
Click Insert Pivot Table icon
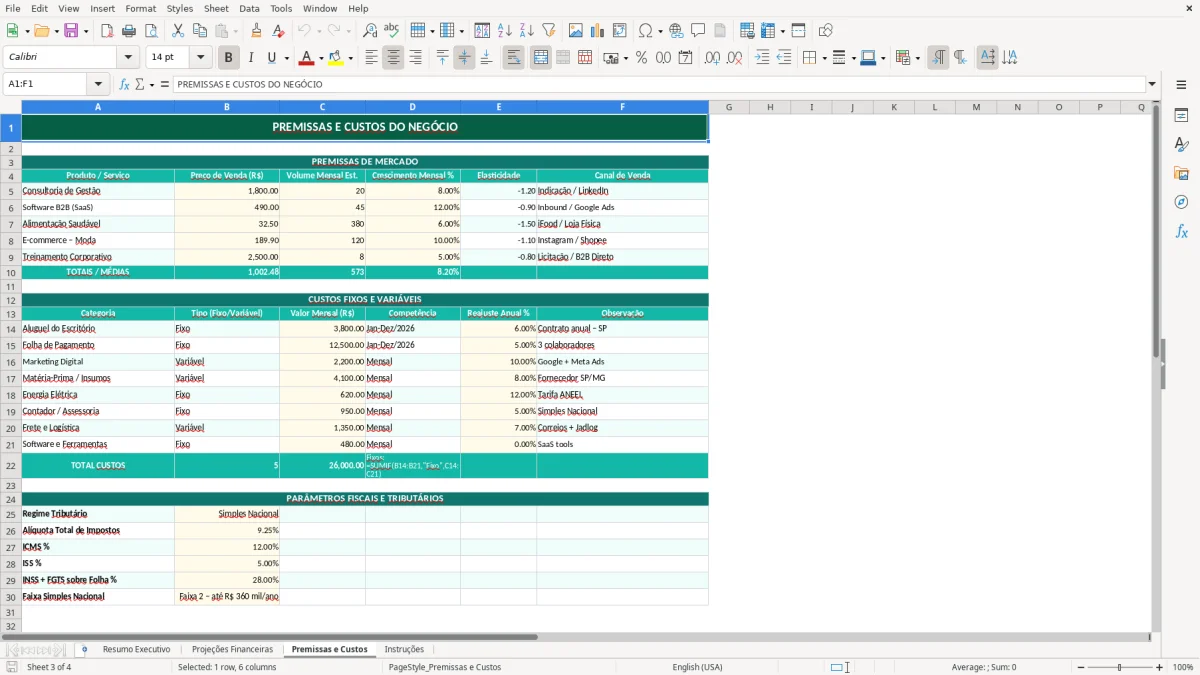[x=620, y=31]
